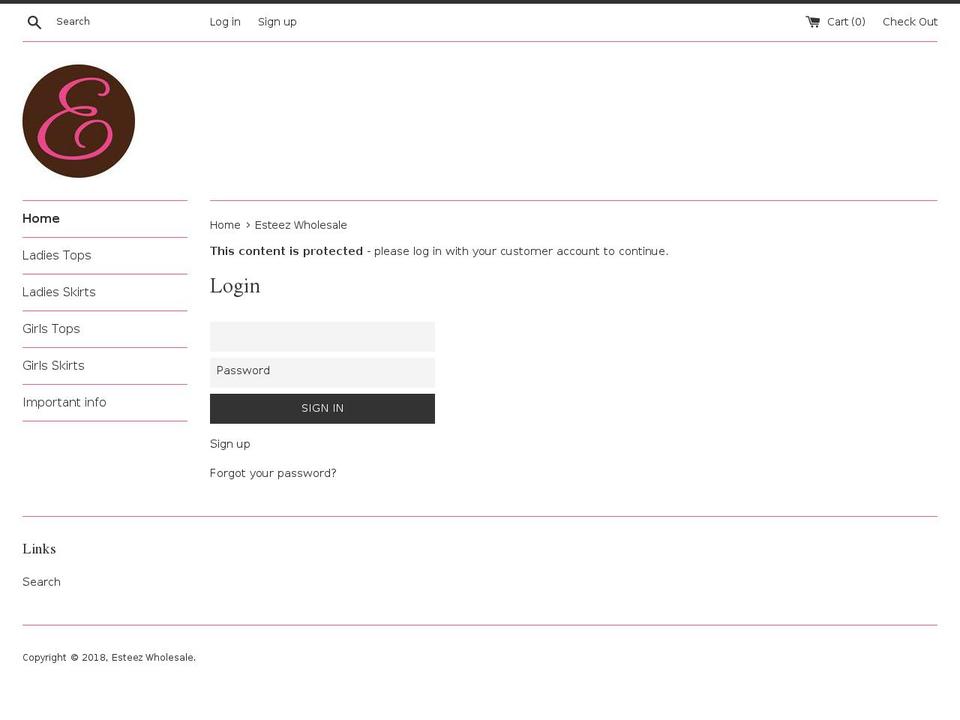Open Search link under Links footer
The width and height of the screenshot is (960, 720).
41,582
